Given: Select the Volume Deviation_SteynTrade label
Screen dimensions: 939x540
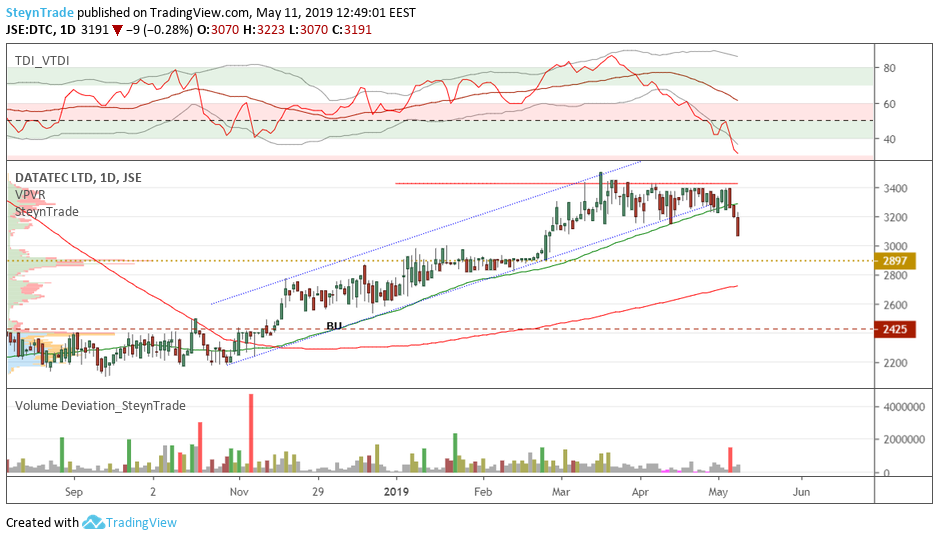Looking at the screenshot, I should pos(100,406).
